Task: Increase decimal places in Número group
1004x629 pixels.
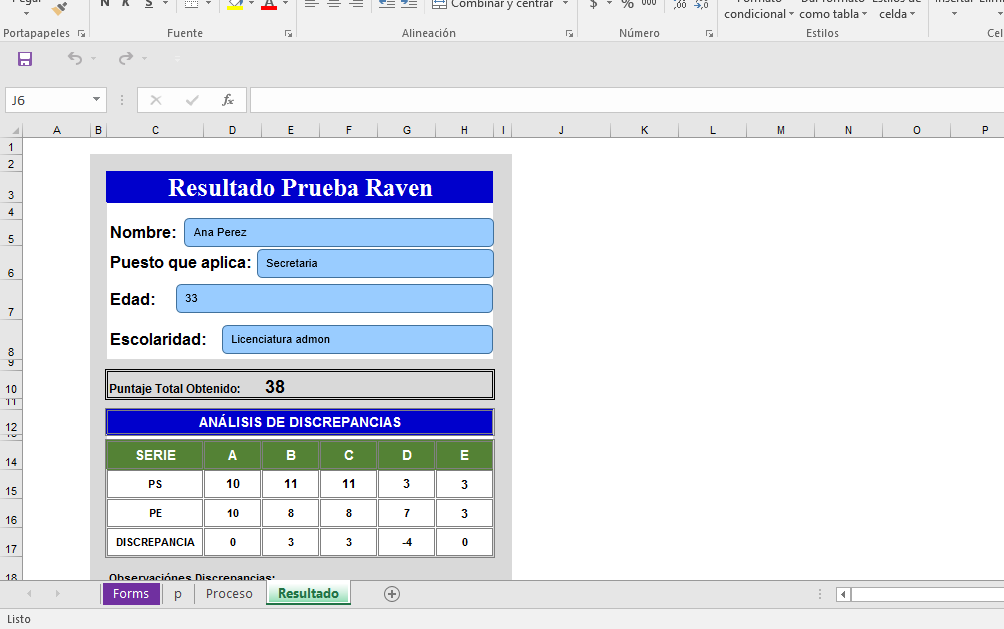Action: (680, 4)
